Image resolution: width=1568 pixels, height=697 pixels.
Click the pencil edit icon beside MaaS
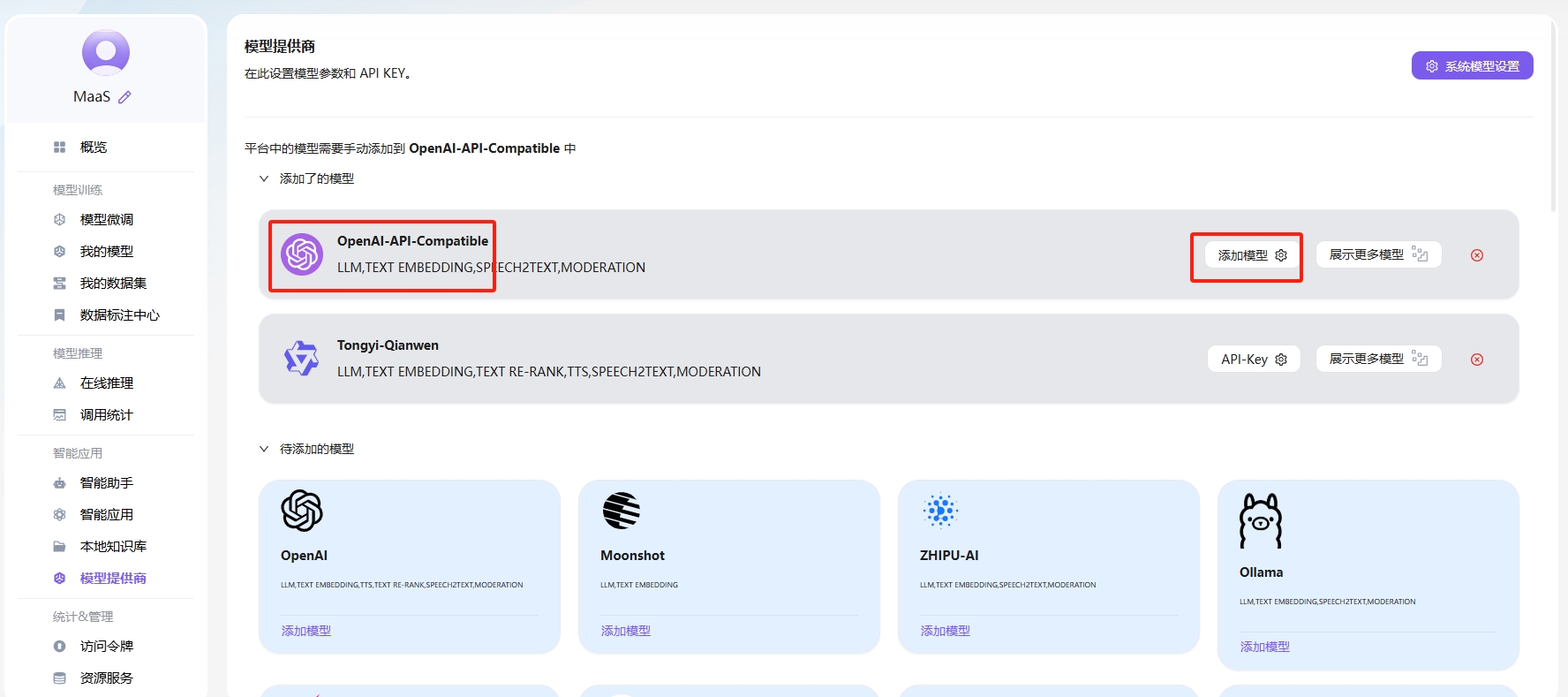pos(124,97)
